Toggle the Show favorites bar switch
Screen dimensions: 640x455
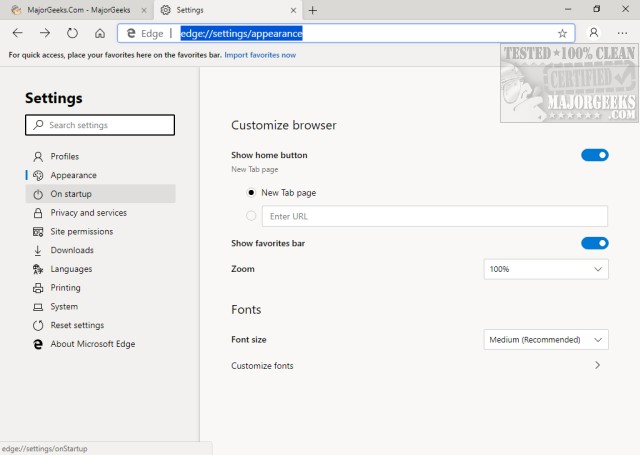point(595,243)
